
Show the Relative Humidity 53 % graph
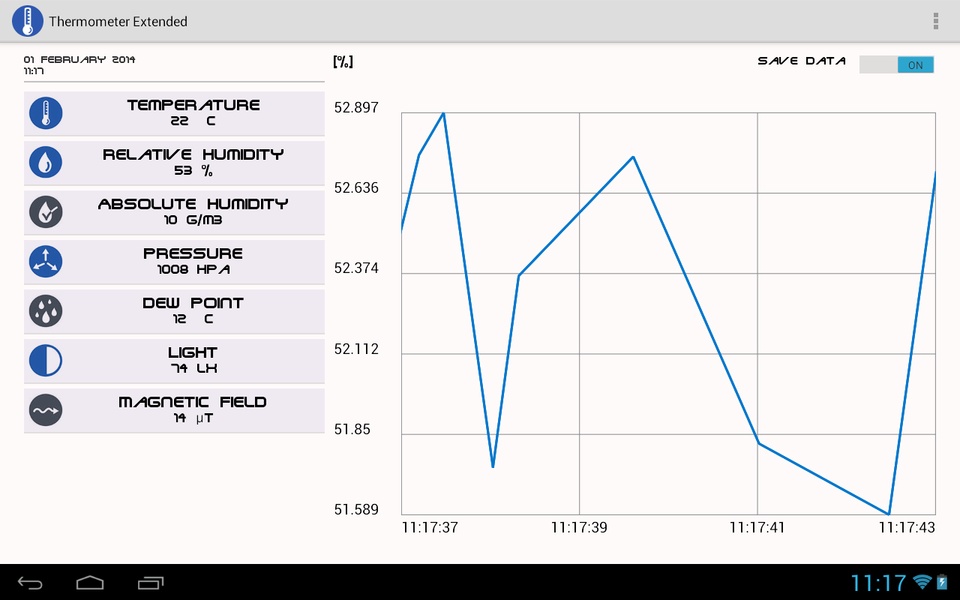[x=174, y=163]
